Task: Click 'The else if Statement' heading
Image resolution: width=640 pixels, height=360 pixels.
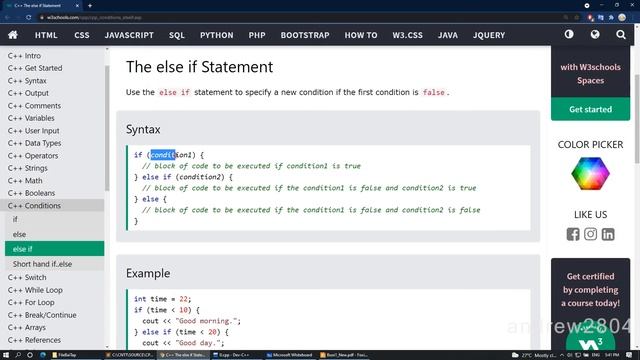Action: click(199, 67)
